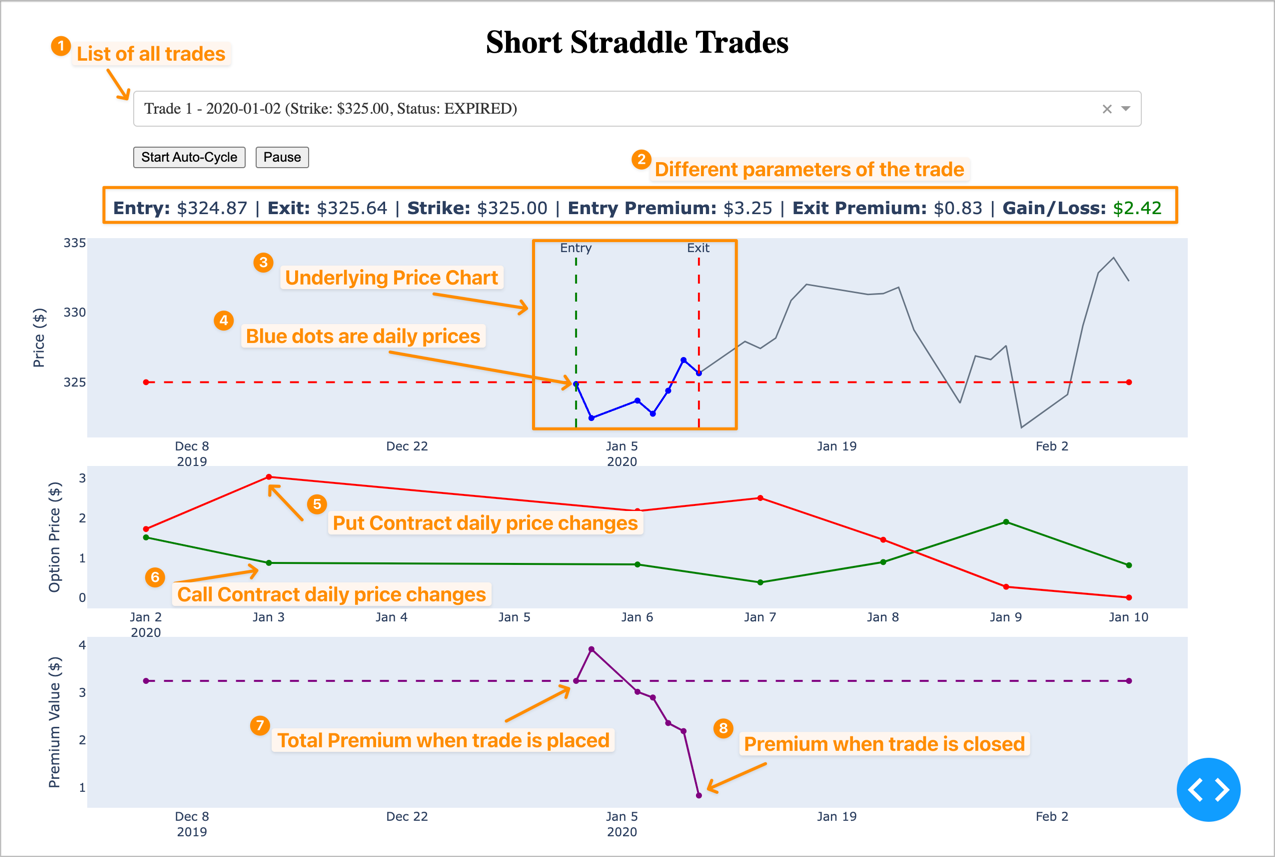Click the orange number 8 annotation badge
Viewport: 1275px width, 857px height.
(724, 729)
